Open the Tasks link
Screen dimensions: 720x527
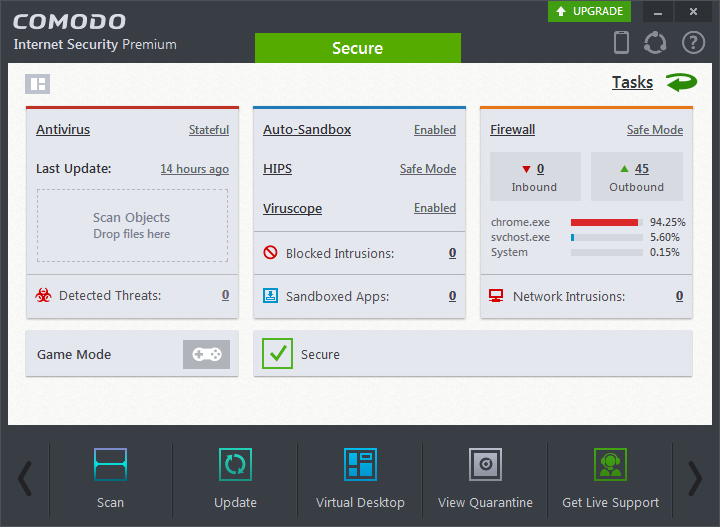[x=632, y=83]
